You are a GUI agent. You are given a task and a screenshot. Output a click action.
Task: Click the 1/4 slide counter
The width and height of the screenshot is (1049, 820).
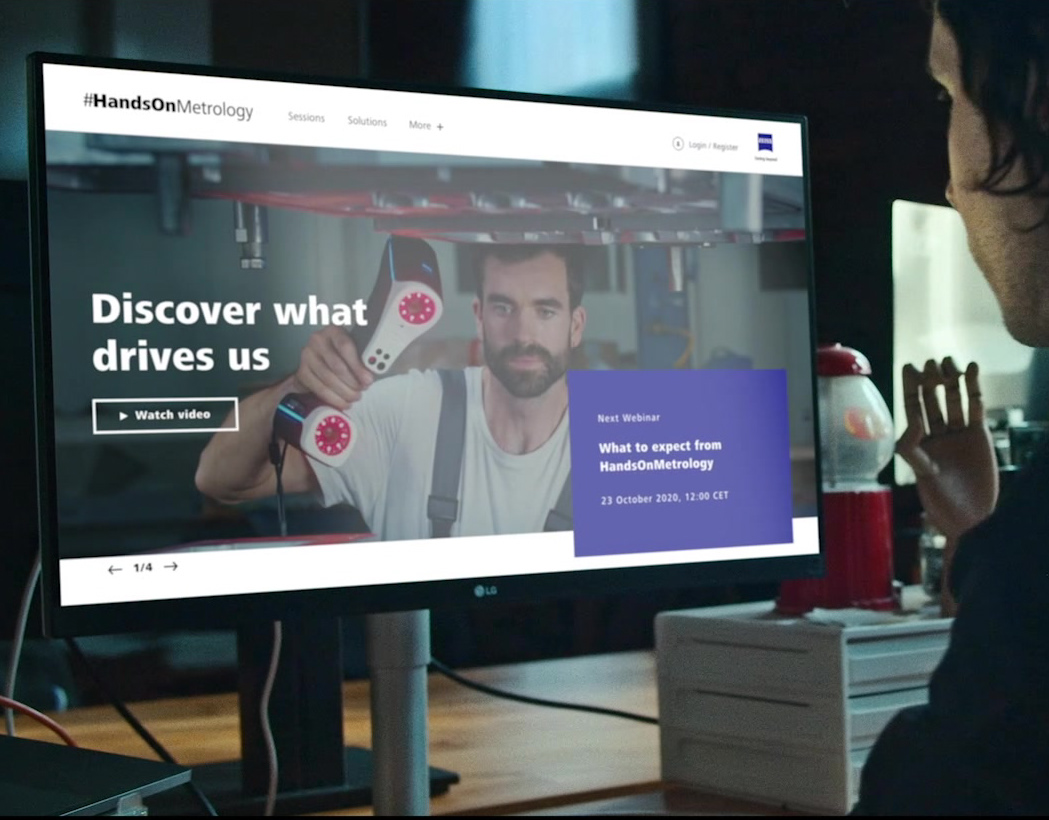pyautogui.click(x=142, y=568)
